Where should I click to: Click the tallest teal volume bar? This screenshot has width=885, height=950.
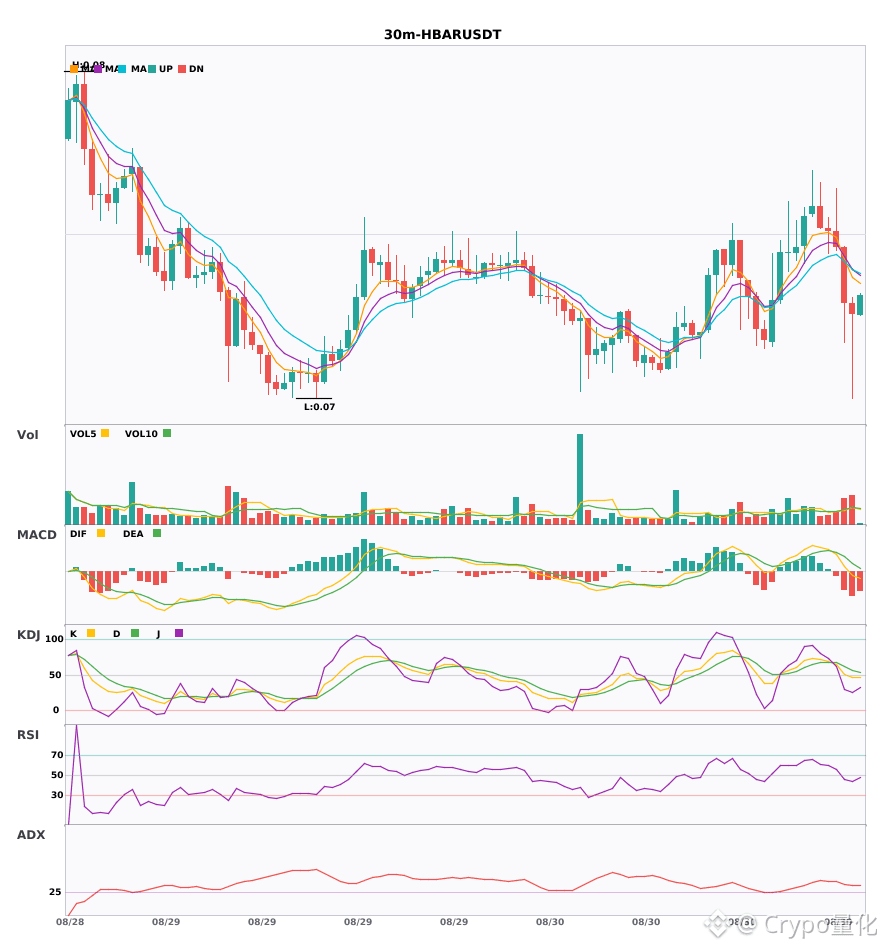pyautogui.click(x=580, y=479)
